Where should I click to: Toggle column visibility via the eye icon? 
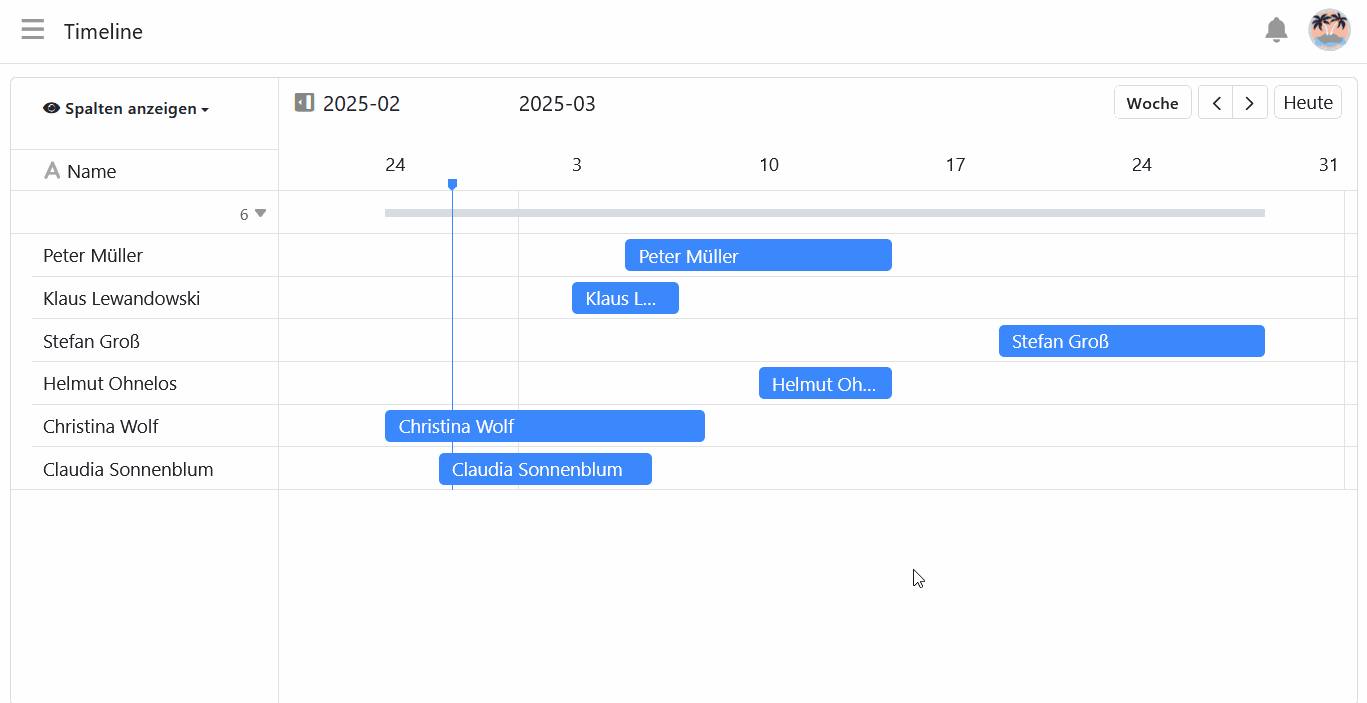[52, 109]
